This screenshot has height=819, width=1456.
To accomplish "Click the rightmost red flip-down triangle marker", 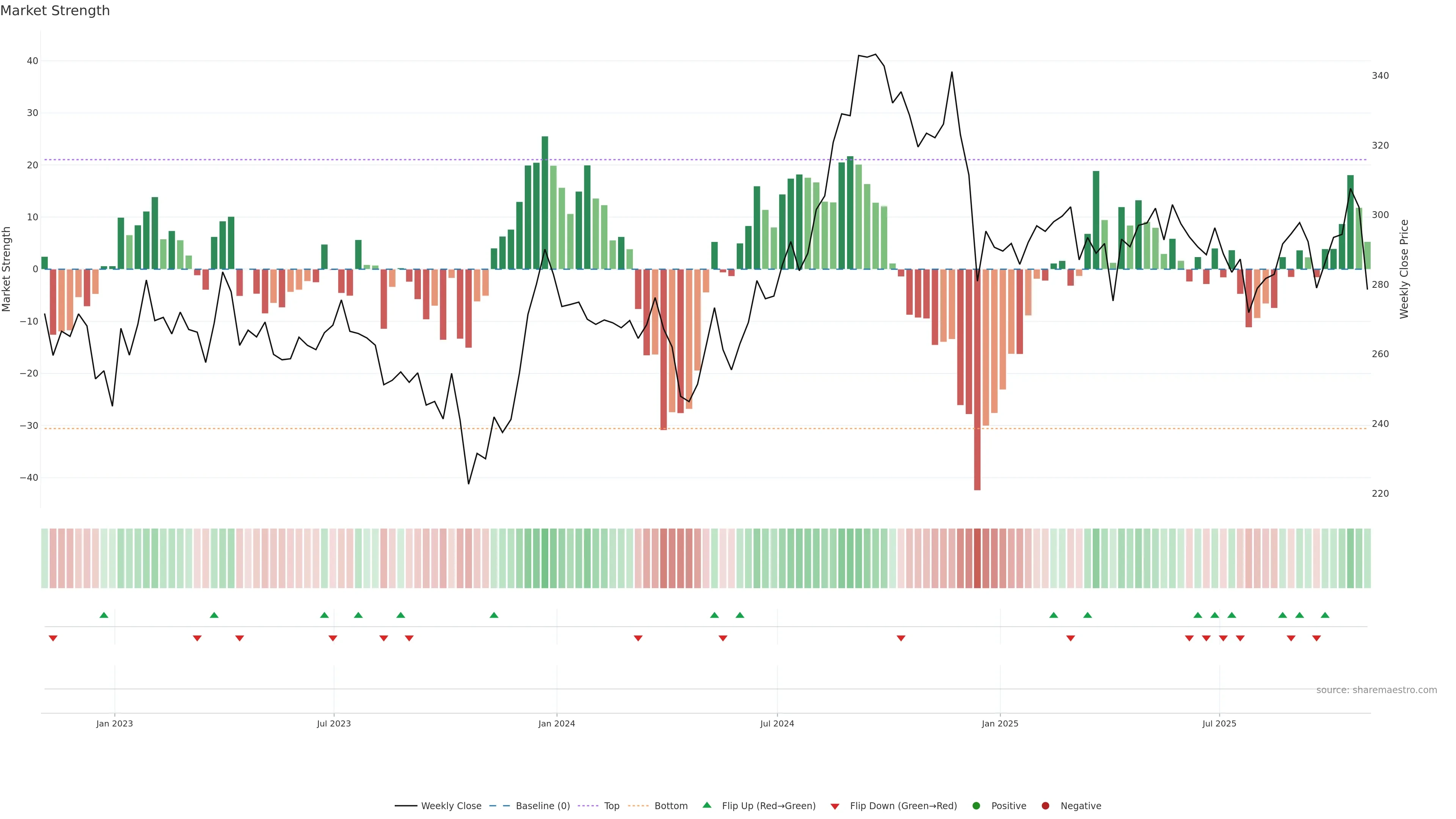I will coord(1316,638).
